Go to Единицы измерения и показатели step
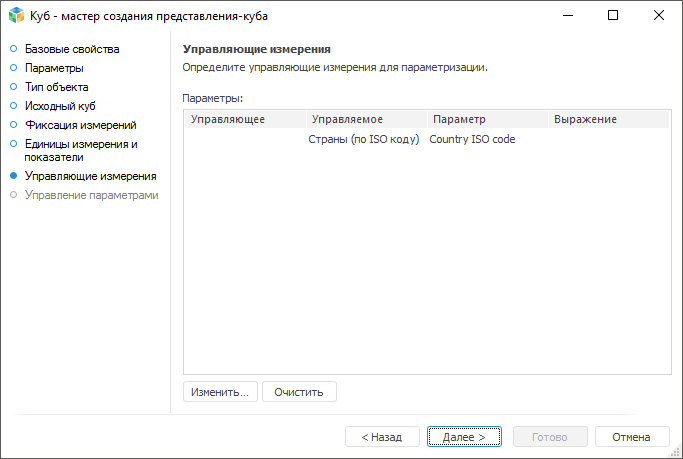 [x=81, y=150]
